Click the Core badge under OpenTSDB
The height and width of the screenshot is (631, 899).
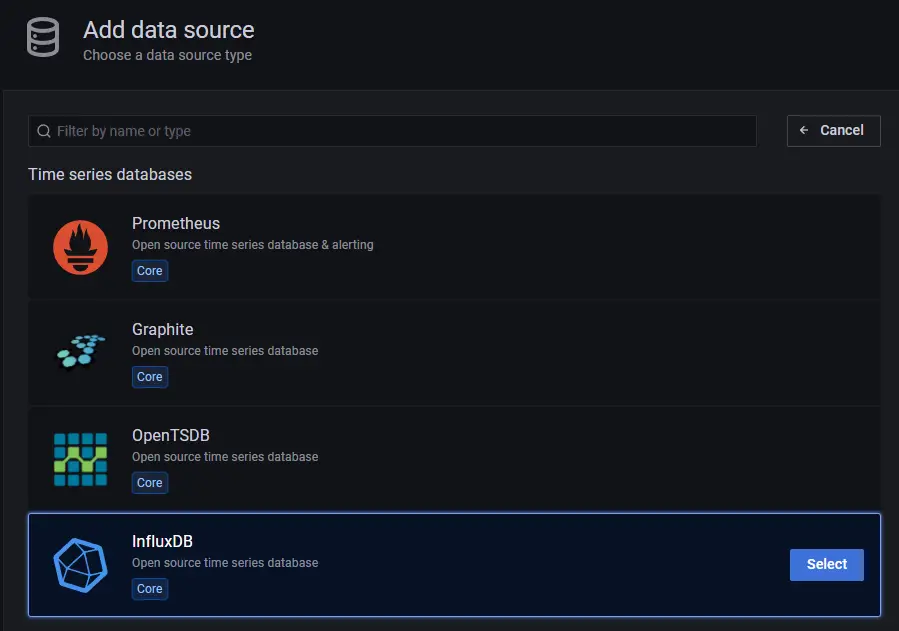(x=150, y=483)
